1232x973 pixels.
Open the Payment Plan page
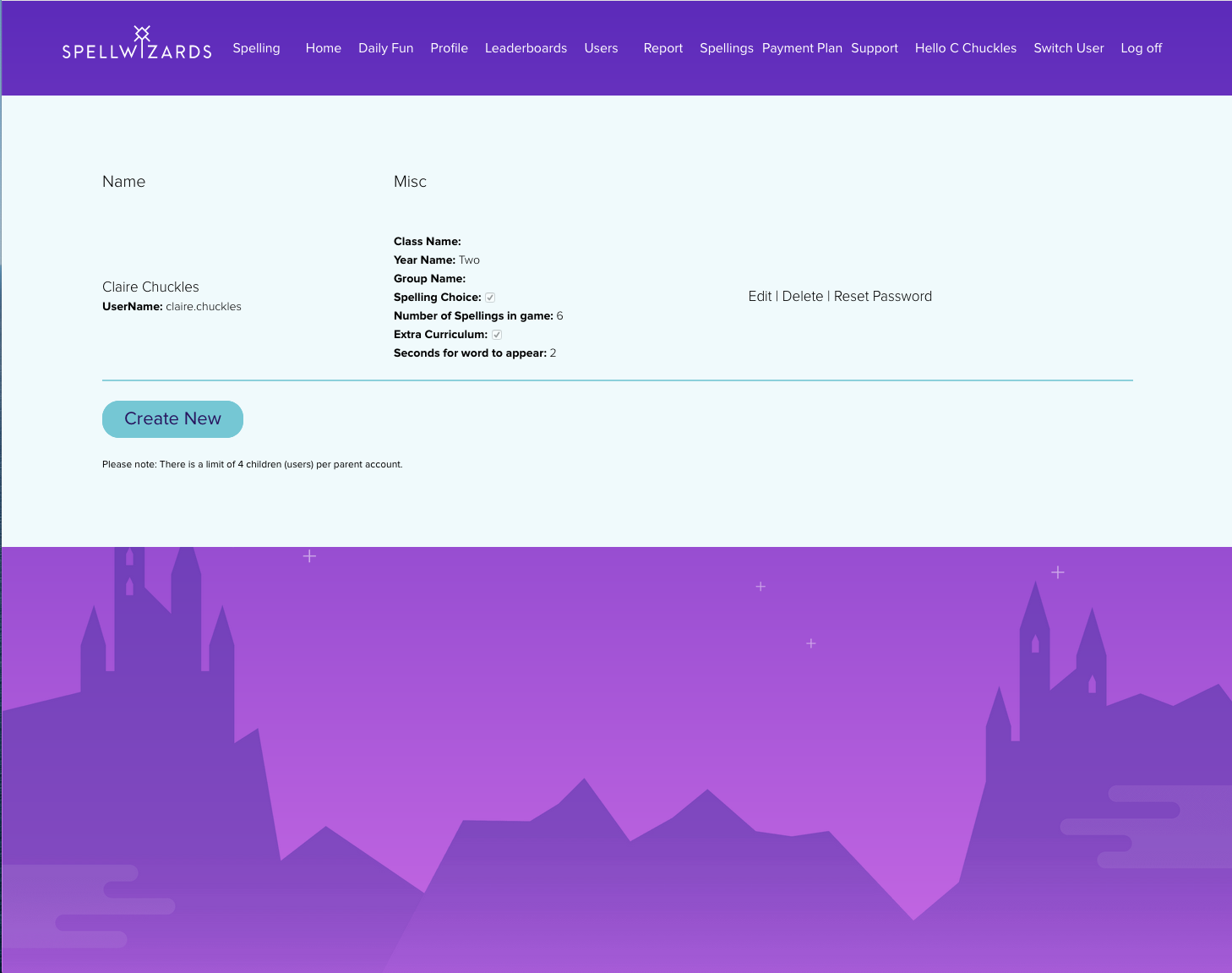(x=802, y=48)
